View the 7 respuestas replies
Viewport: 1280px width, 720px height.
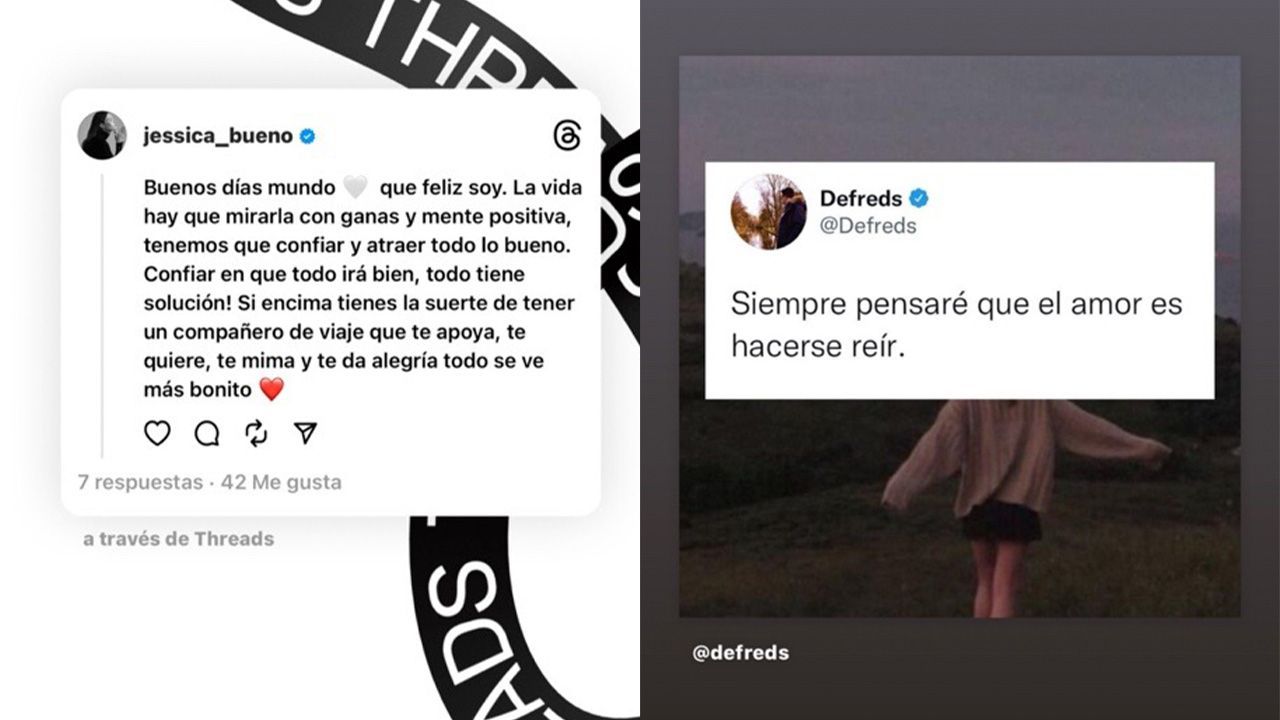(x=140, y=482)
